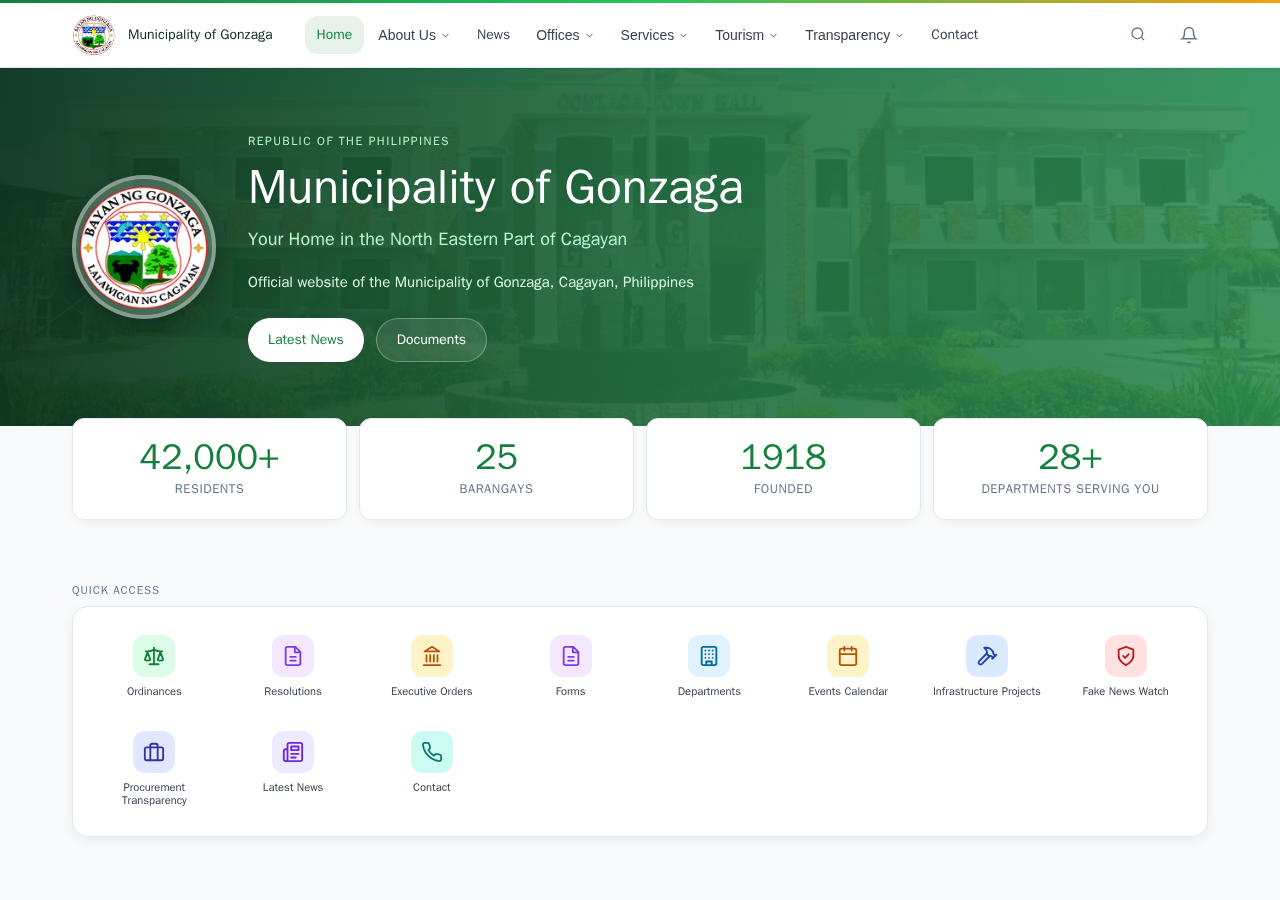Viewport: 1280px width, 900px height.
Task: Click the 42,000+ Residents stat card
Action: pos(209,469)
